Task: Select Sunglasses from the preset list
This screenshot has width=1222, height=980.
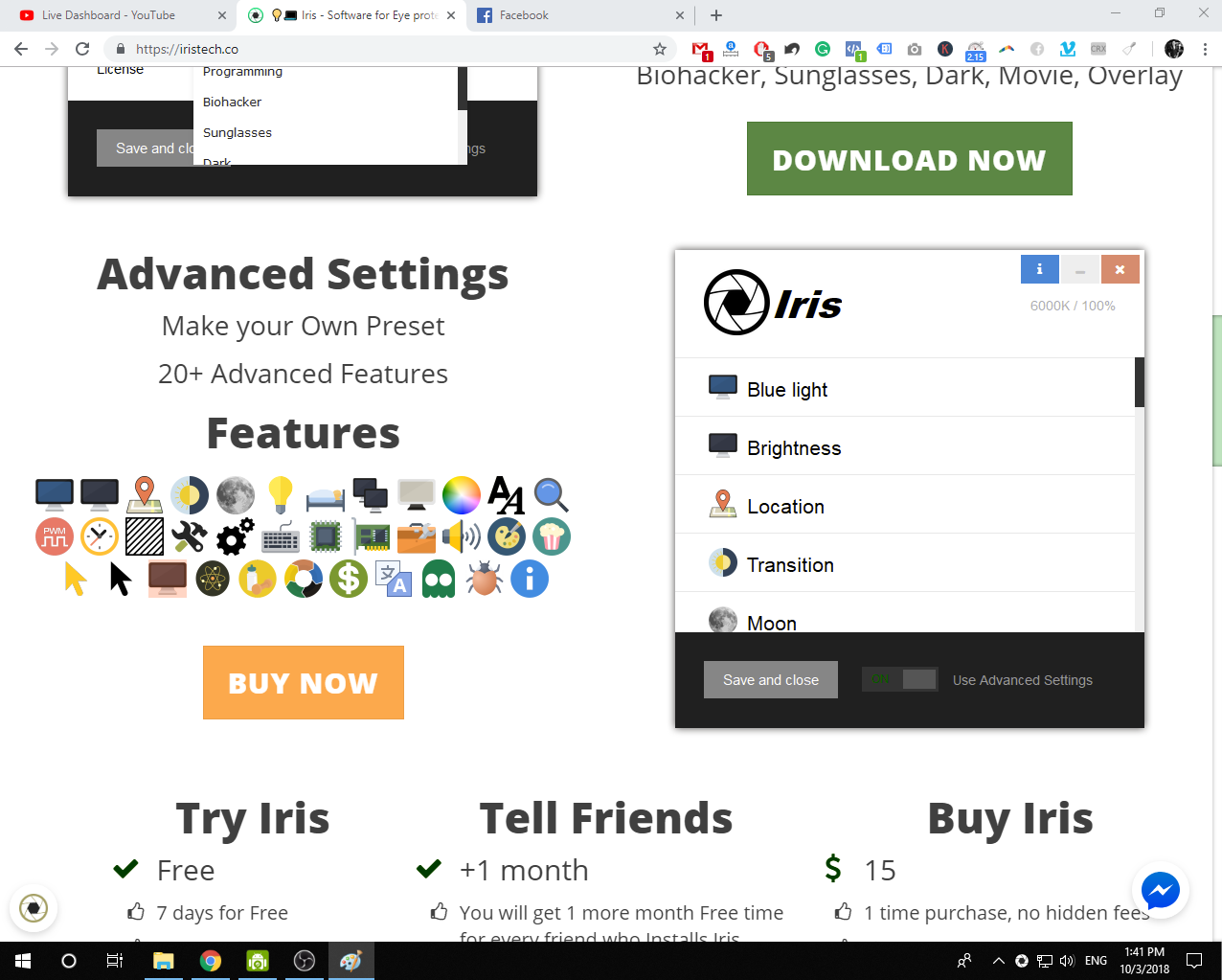Action: [x=238, y=132]
